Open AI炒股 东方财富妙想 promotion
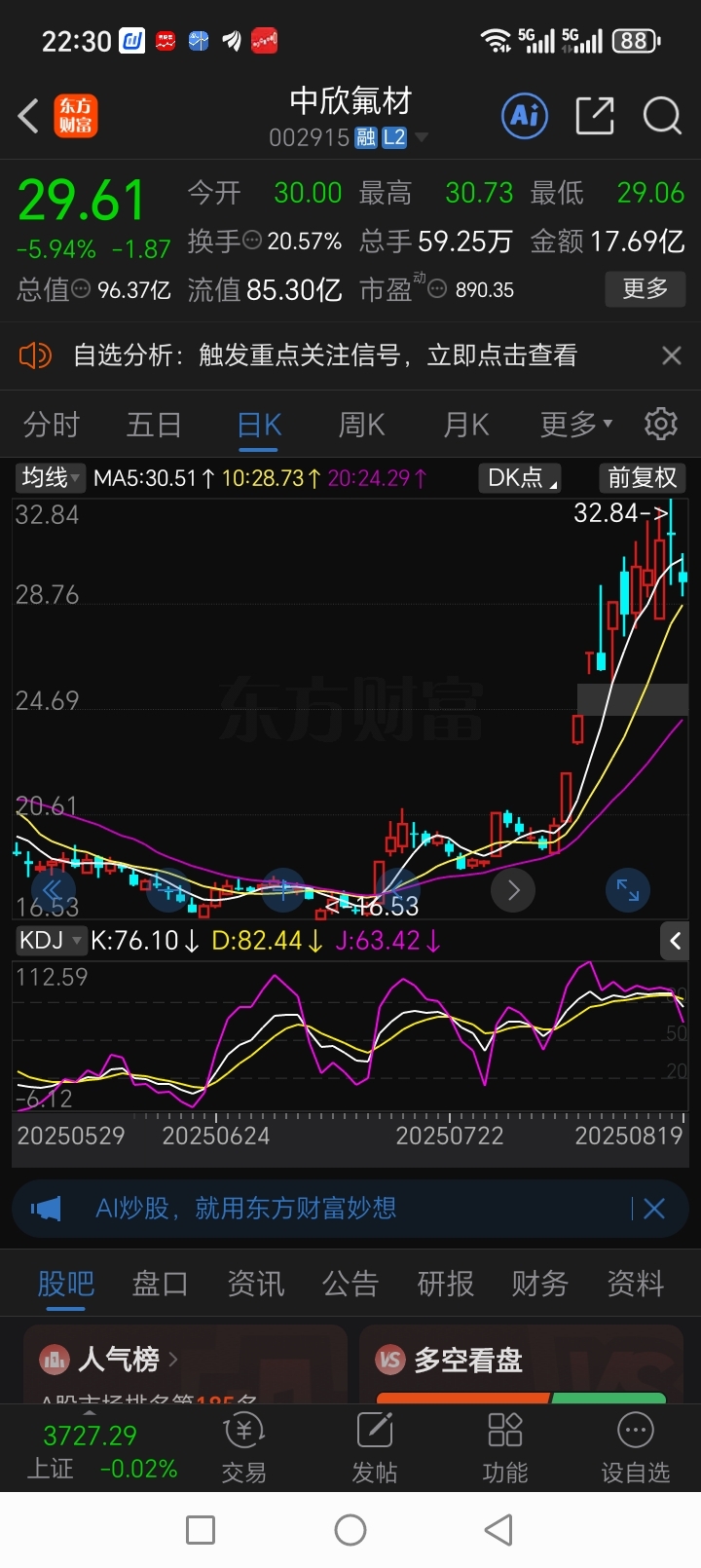This screenshot has height=1568, width=701. [x=246, y=1209]
